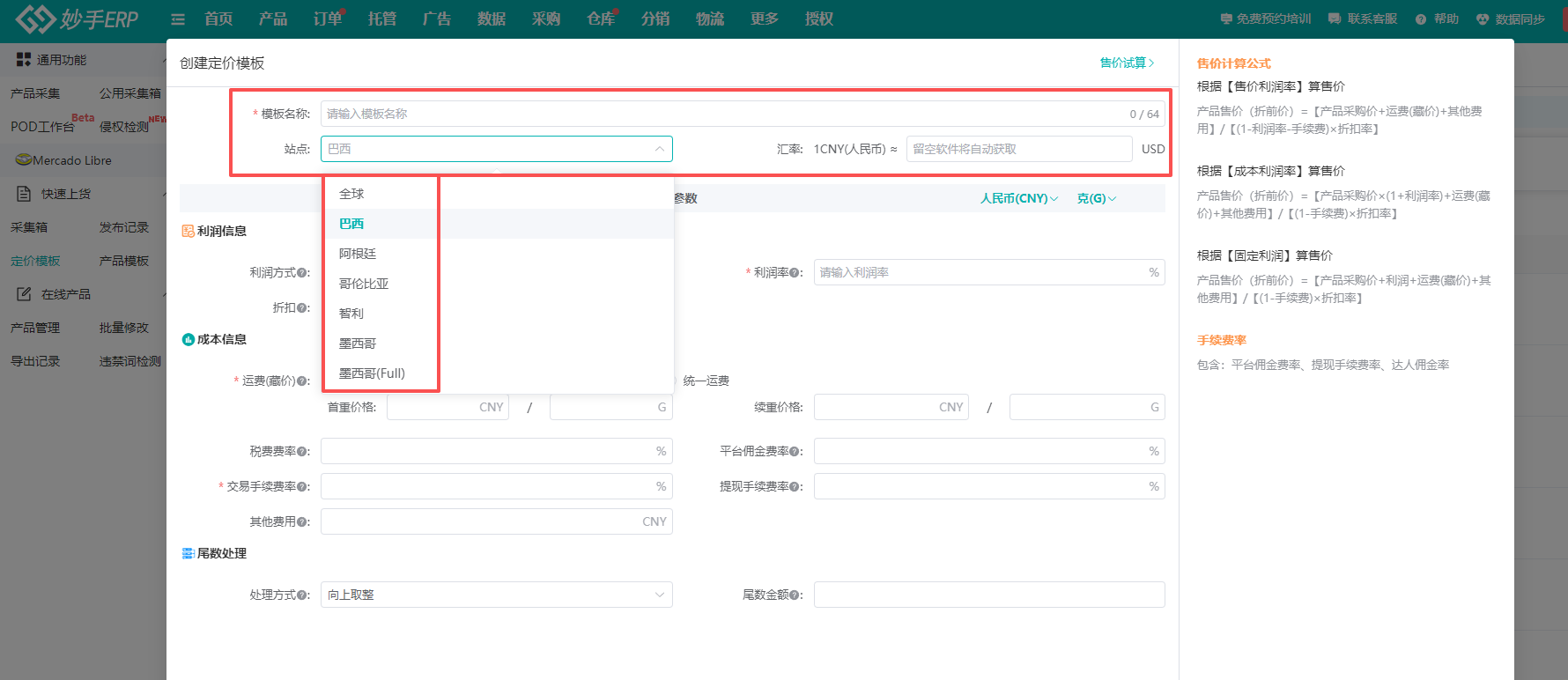Open the 仓库 top navigation menu
The width and height of the screenshot is (1568, 680).
point(601,19)
